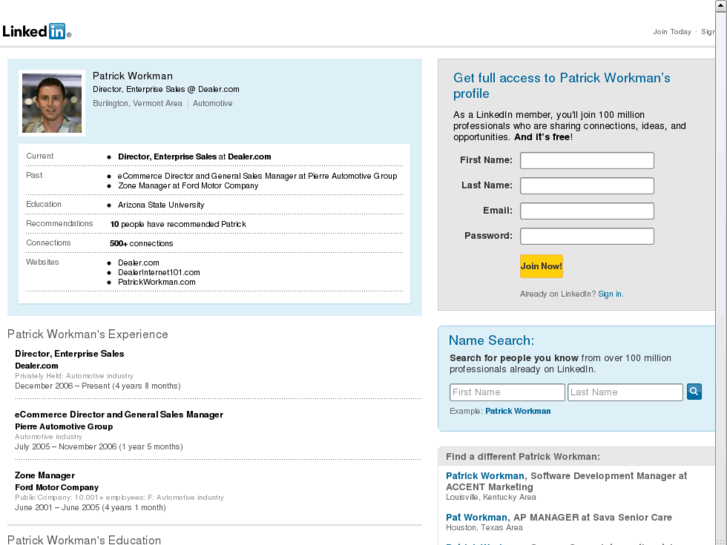This screenshot has height=545, width=727.
Task: Click the Patrick Workman profile name heading
Action: point(132,76)
